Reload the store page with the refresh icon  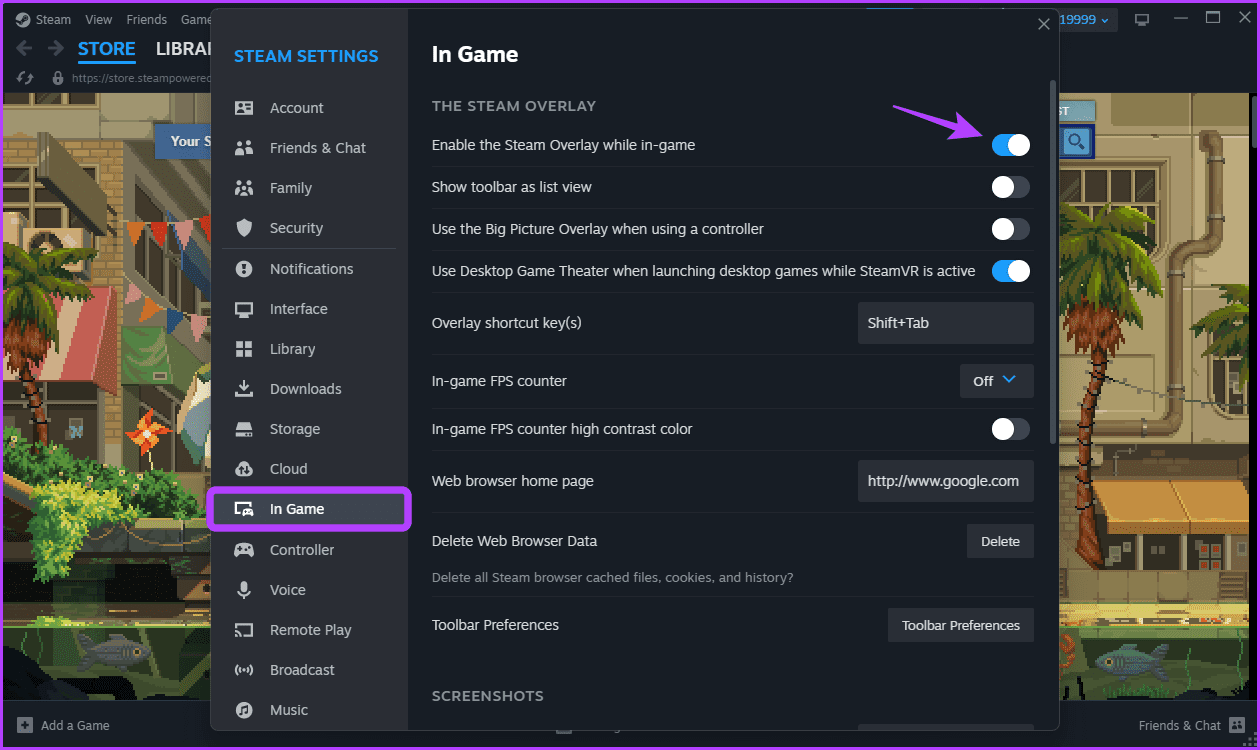[25, 77]
